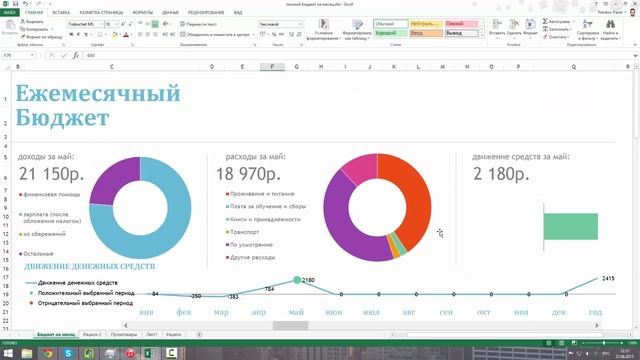
Task: Click the Insert cells icon
Action: tap(497, 24)
